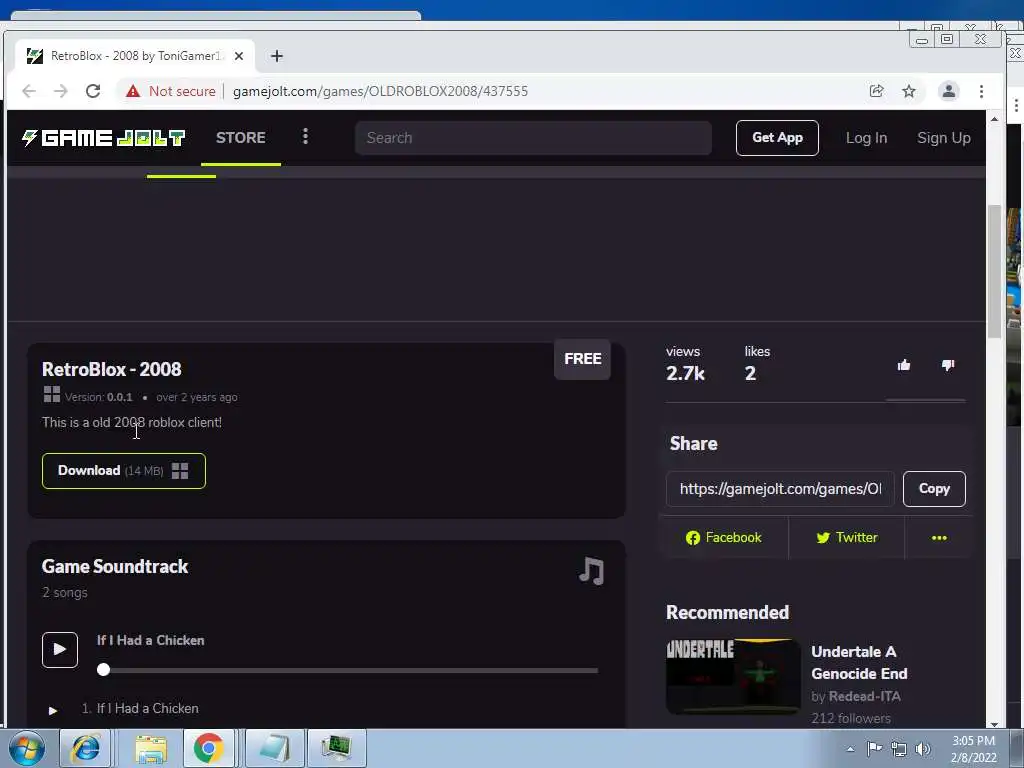Open the Windows Start menu

click(x=26, y=748)
